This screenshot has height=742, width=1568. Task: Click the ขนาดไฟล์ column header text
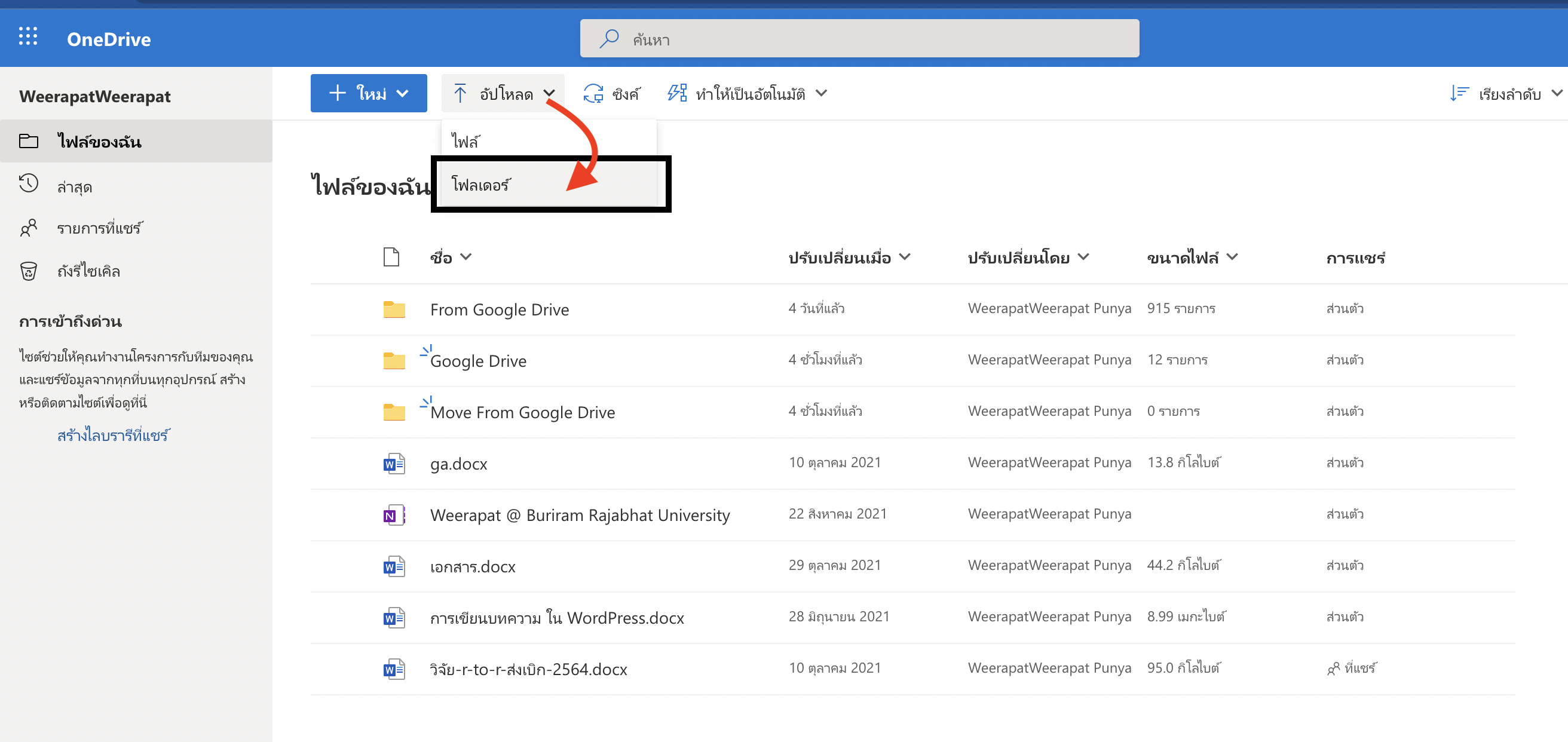(1183, 257)
